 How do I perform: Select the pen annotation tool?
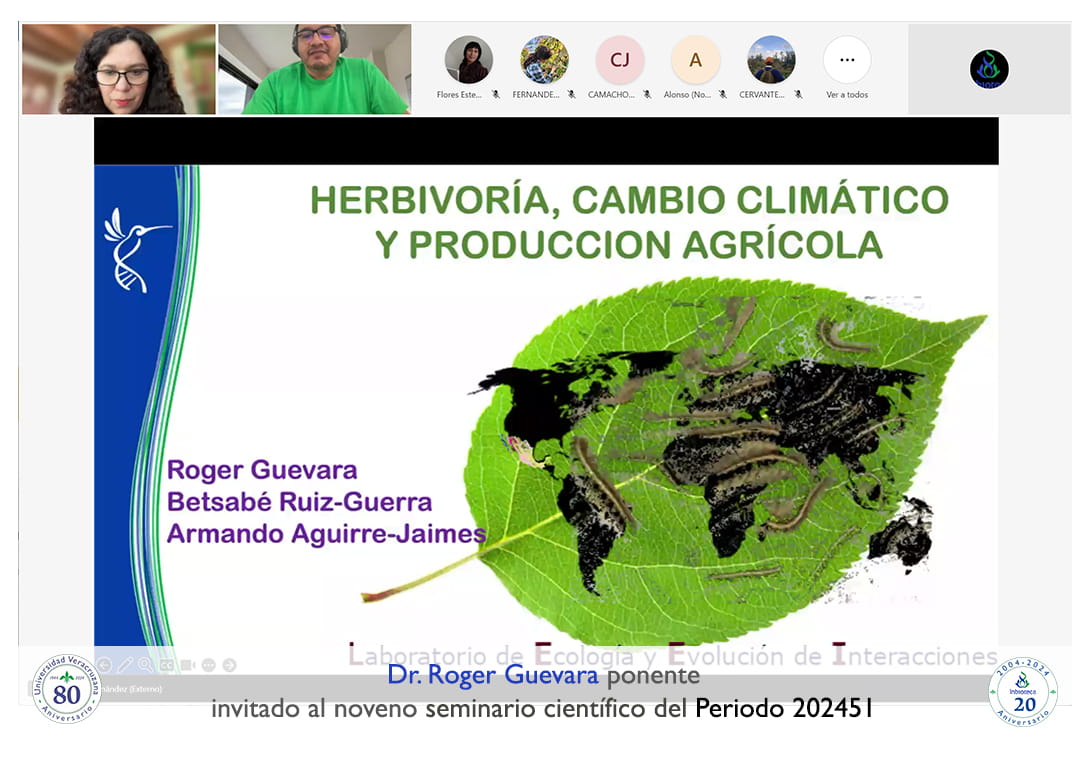(125, 665)
